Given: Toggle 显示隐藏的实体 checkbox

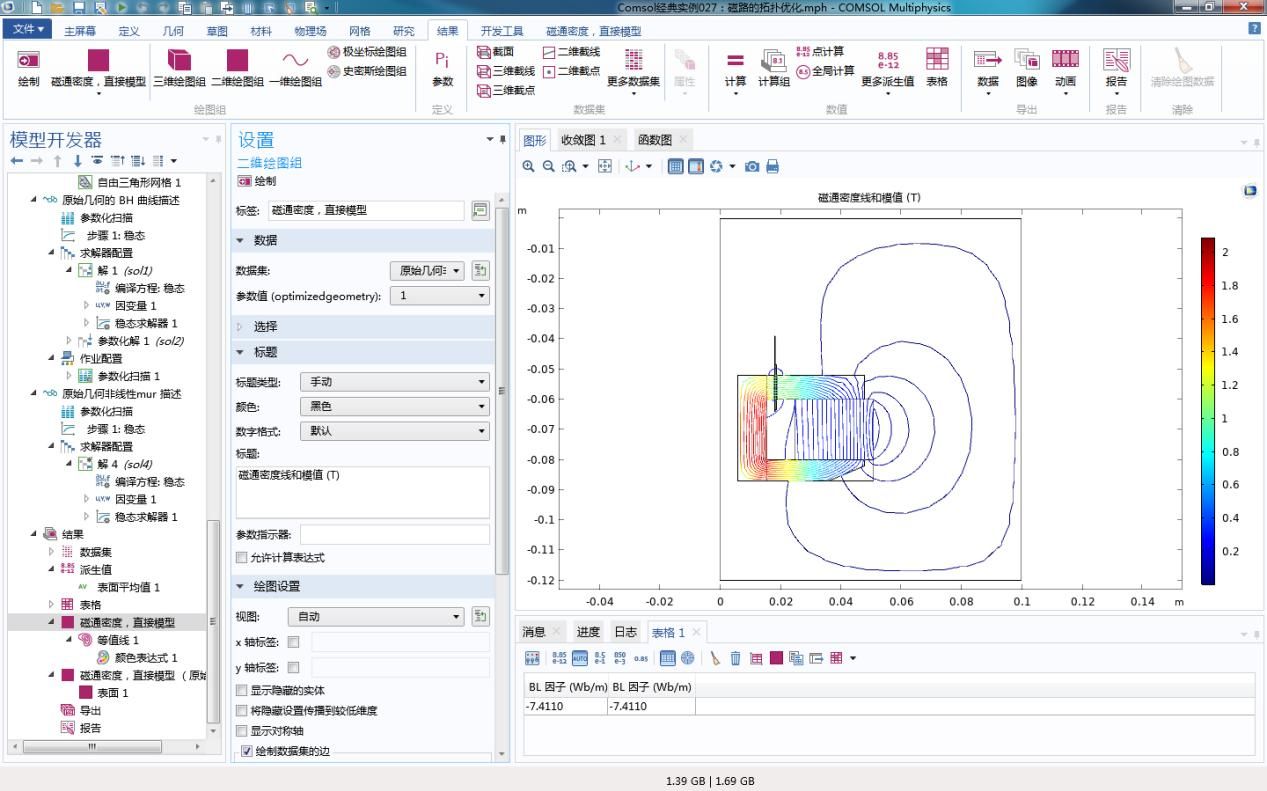Looking at the screenshot, I should 241,691.
